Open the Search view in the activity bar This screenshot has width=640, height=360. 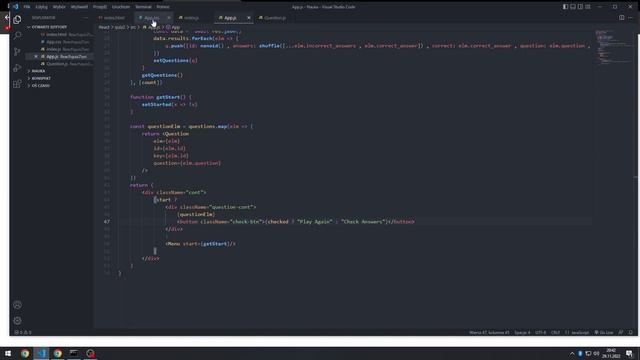pos(17,36)
